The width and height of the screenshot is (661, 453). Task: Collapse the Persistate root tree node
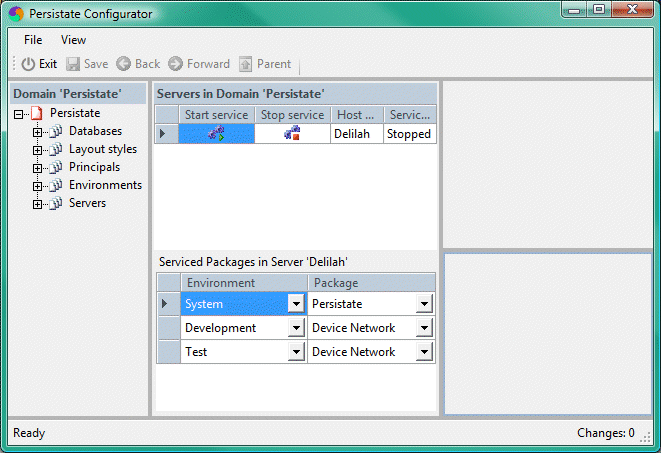pyautogui.click(x=19, y=114)
